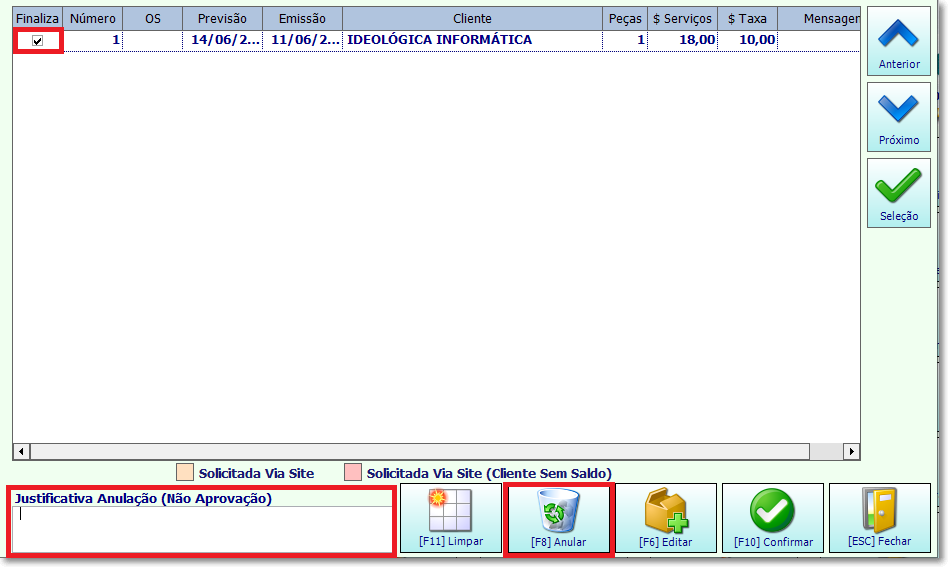Click the Solicitada Via Site legend label
This screenshot has height=567, width=948.
pos(256,473)
